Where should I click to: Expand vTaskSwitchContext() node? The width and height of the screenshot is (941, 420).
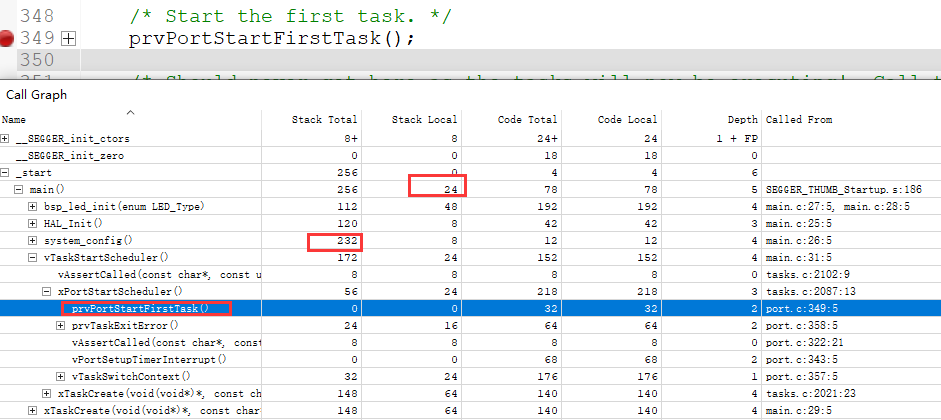[61, 377]
